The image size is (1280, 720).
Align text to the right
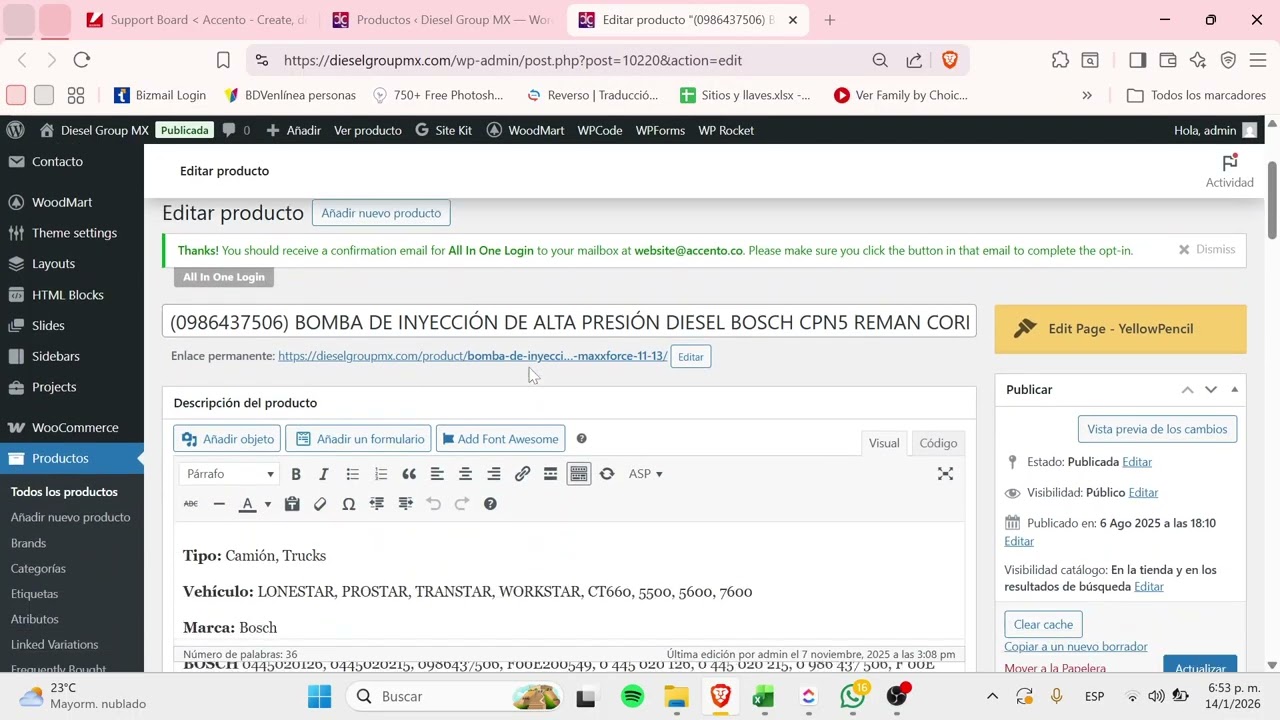click(x=494, y=474)
